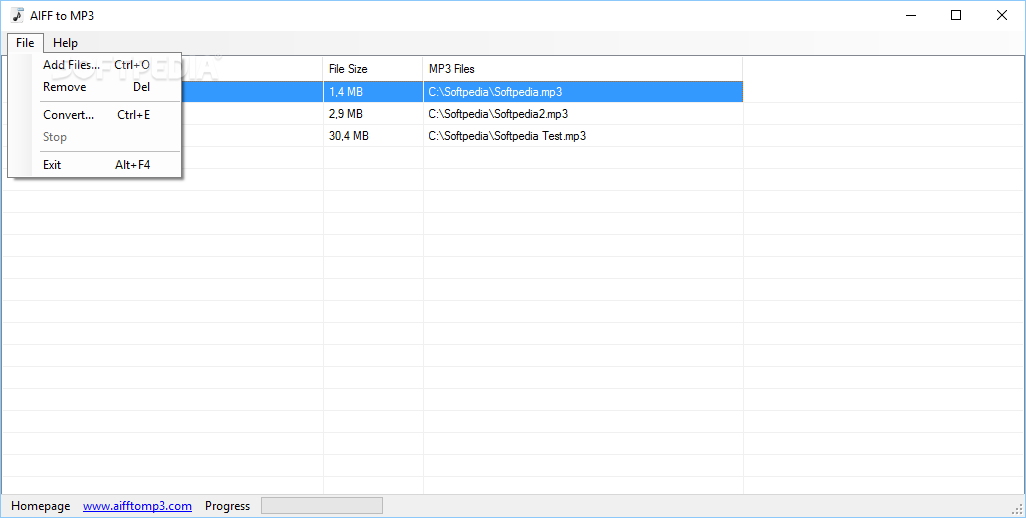This screenshot has width=1026, height=518.
Task: Click the MP3 Files column header
Action: tap(583, 69)
